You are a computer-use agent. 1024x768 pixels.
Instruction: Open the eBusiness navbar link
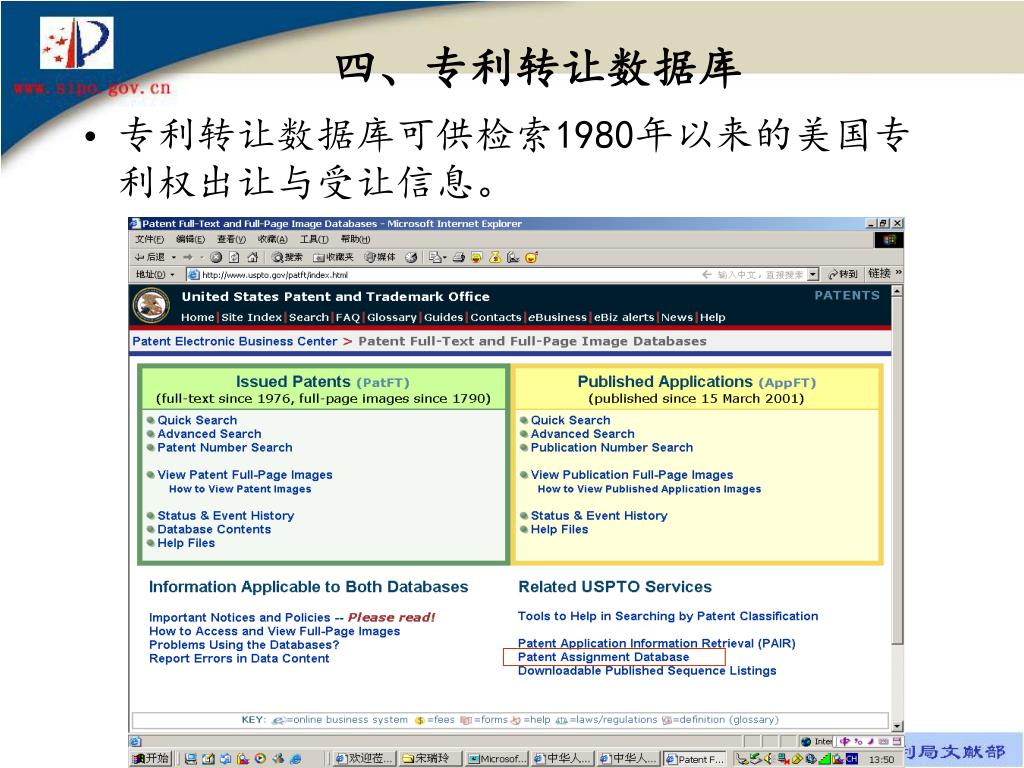tap(557, 317)
